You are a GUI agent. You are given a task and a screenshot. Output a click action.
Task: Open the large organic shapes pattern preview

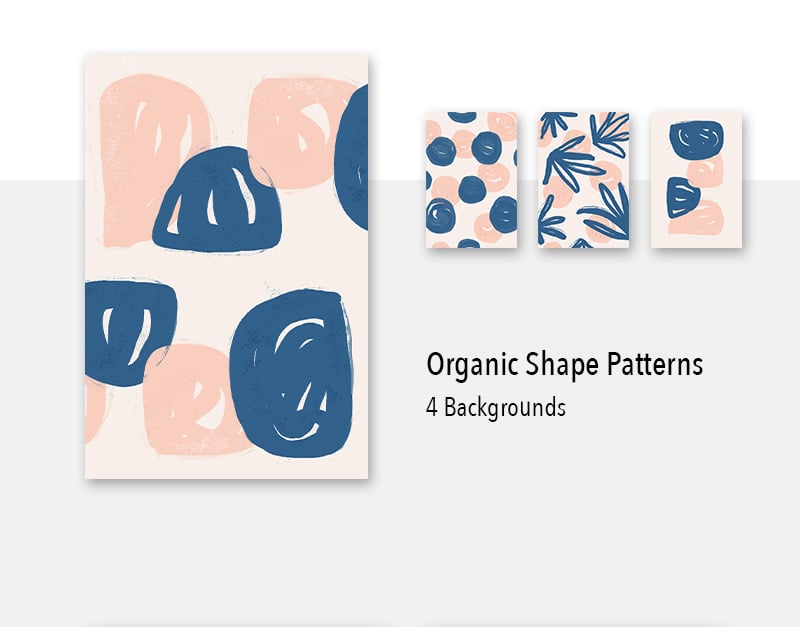[226, 266]
